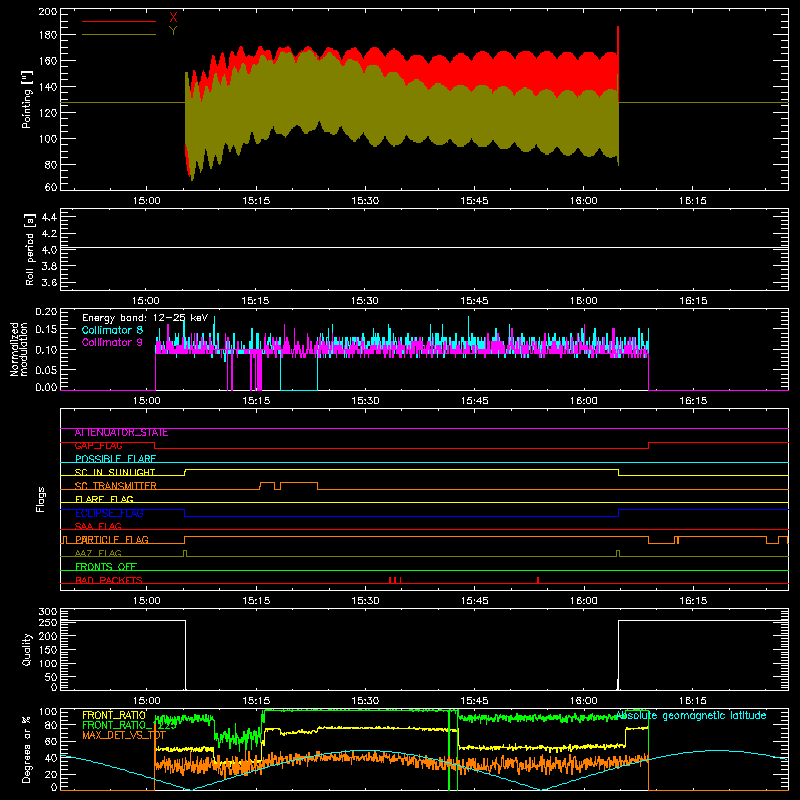
Task: Click the 140 tick on the Pointing axis
Action: (x=48, y=87)
